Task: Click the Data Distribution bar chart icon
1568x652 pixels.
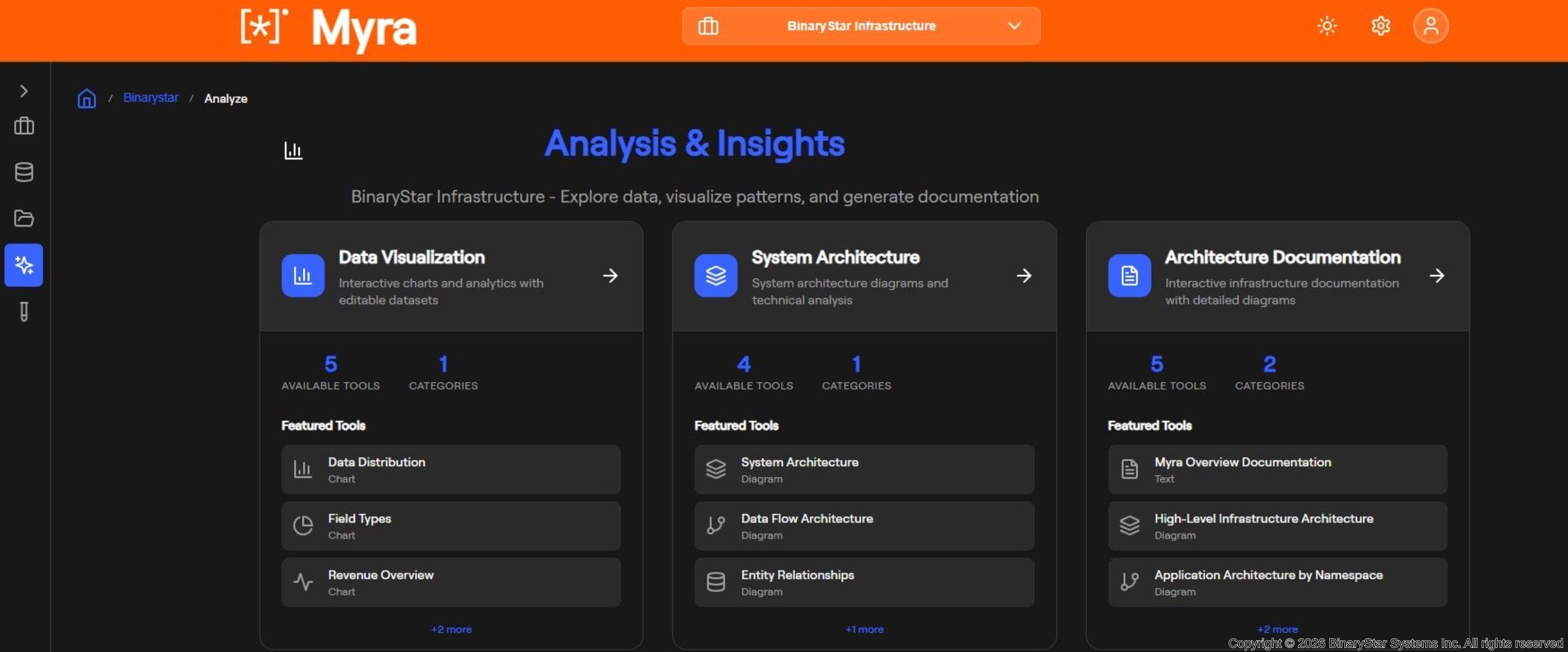Action: click(303, 469)
